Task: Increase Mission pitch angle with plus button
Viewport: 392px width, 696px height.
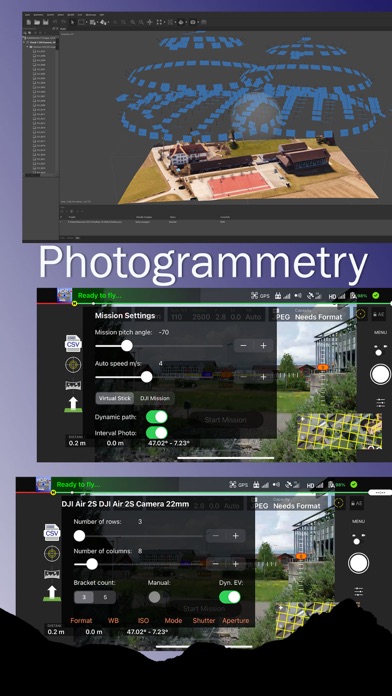Action: coord(263,346)
